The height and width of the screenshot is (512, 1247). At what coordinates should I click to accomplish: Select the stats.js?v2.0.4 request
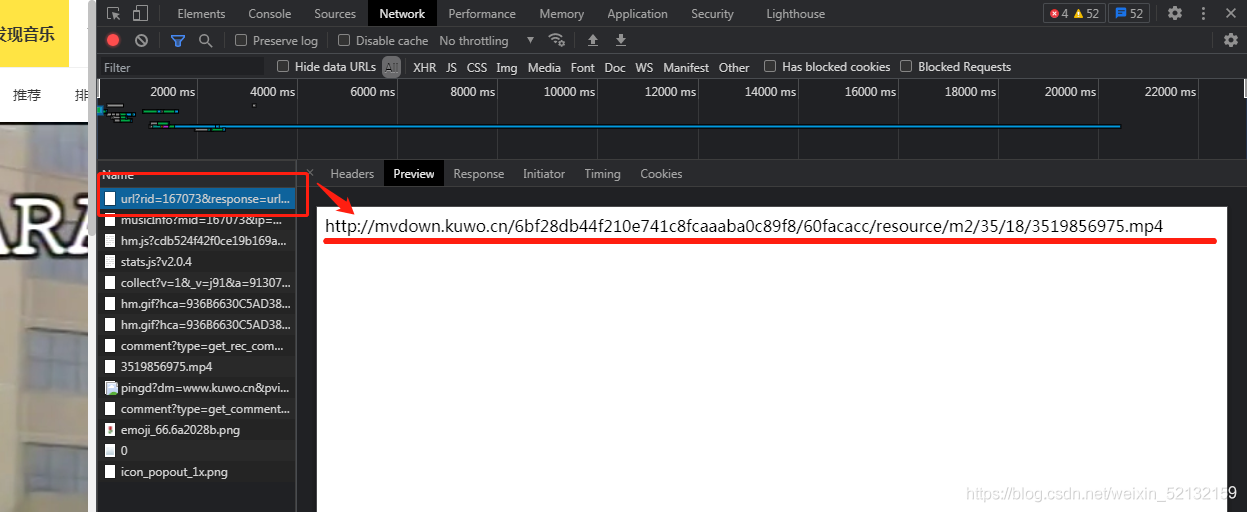tap(196, 261)
